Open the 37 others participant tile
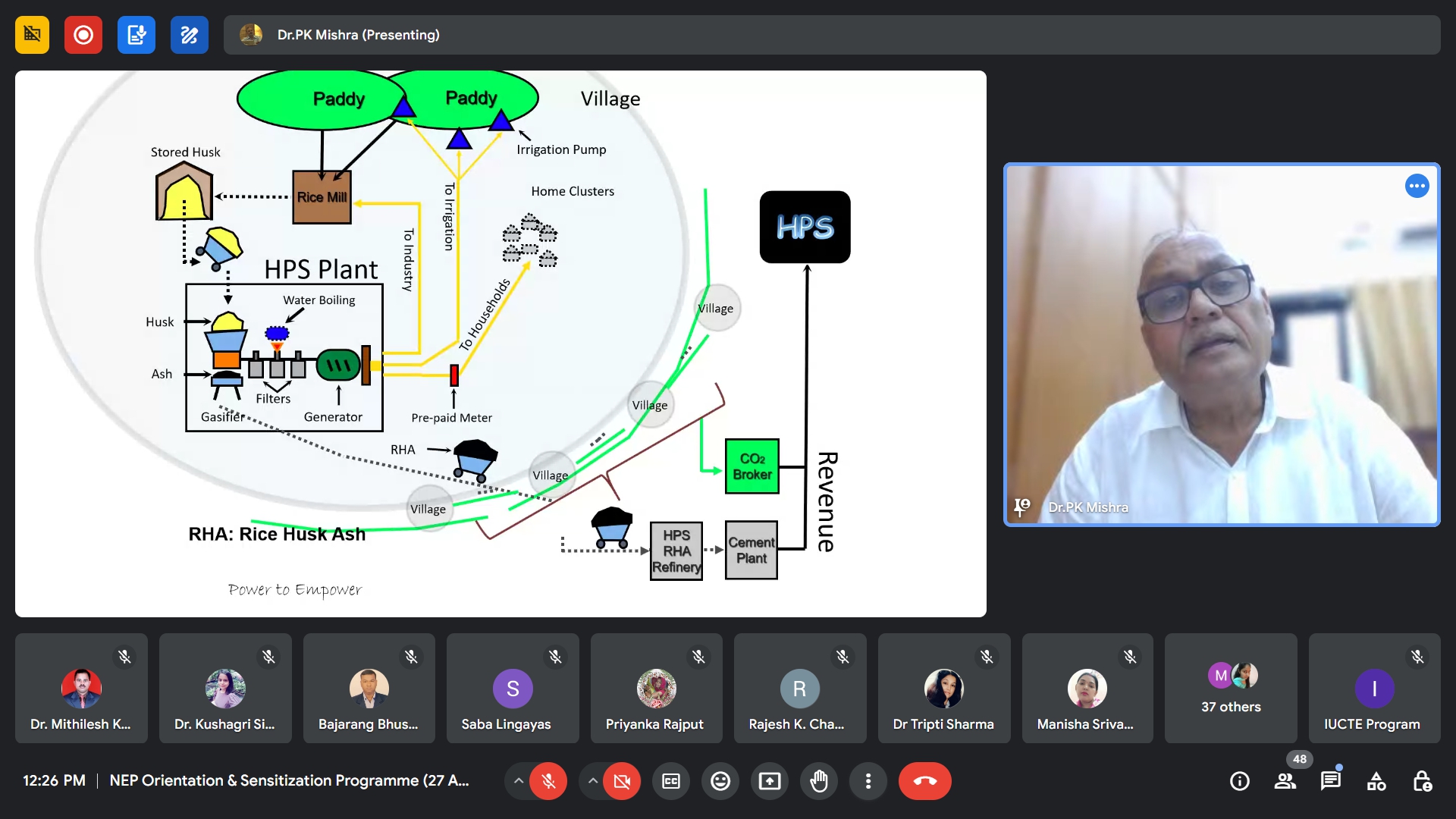1456x819 pixels. [x=1230, y=689]
